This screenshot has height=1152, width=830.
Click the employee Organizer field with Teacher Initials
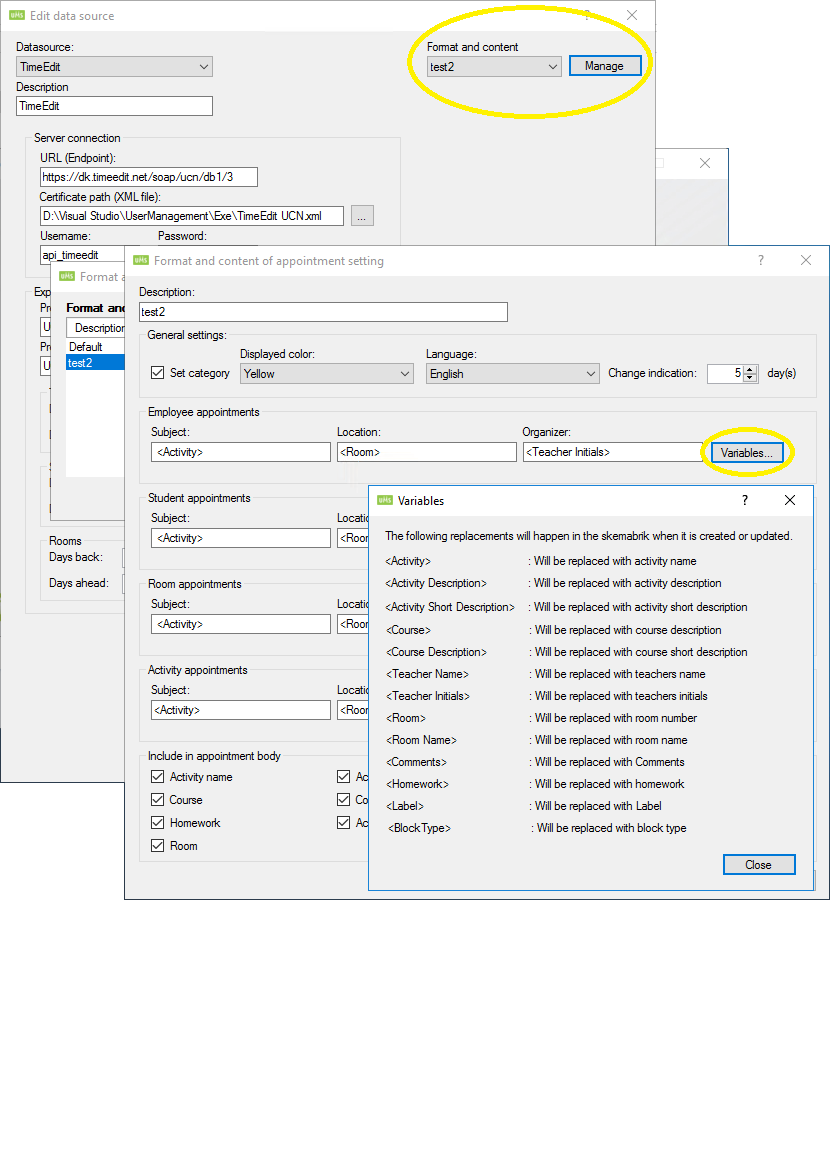(x=611, y=452)
